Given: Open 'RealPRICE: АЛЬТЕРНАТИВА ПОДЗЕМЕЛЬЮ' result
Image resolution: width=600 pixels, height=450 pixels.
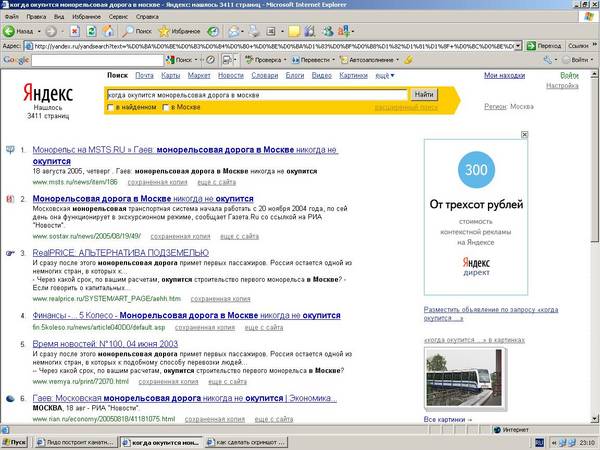Looking at the screenshot, I should [x=121, y=253].
